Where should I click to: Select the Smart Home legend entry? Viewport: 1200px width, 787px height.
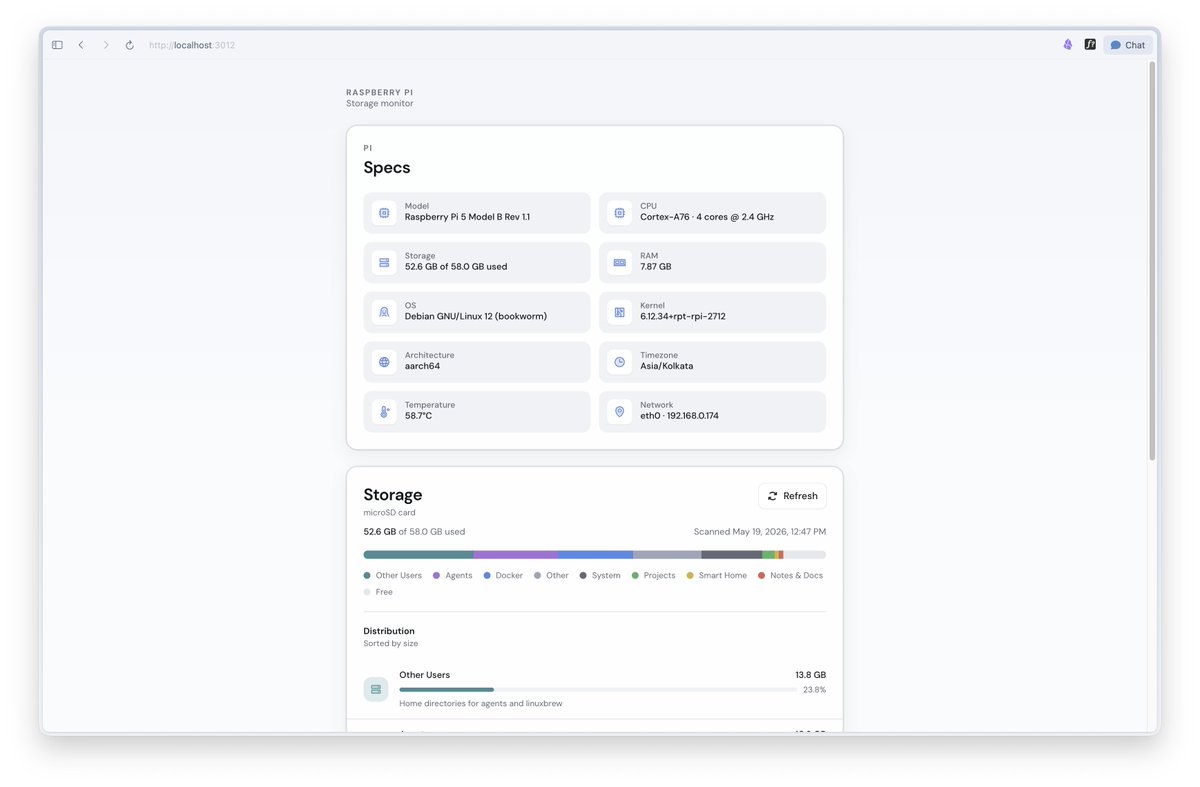(717, 575)
